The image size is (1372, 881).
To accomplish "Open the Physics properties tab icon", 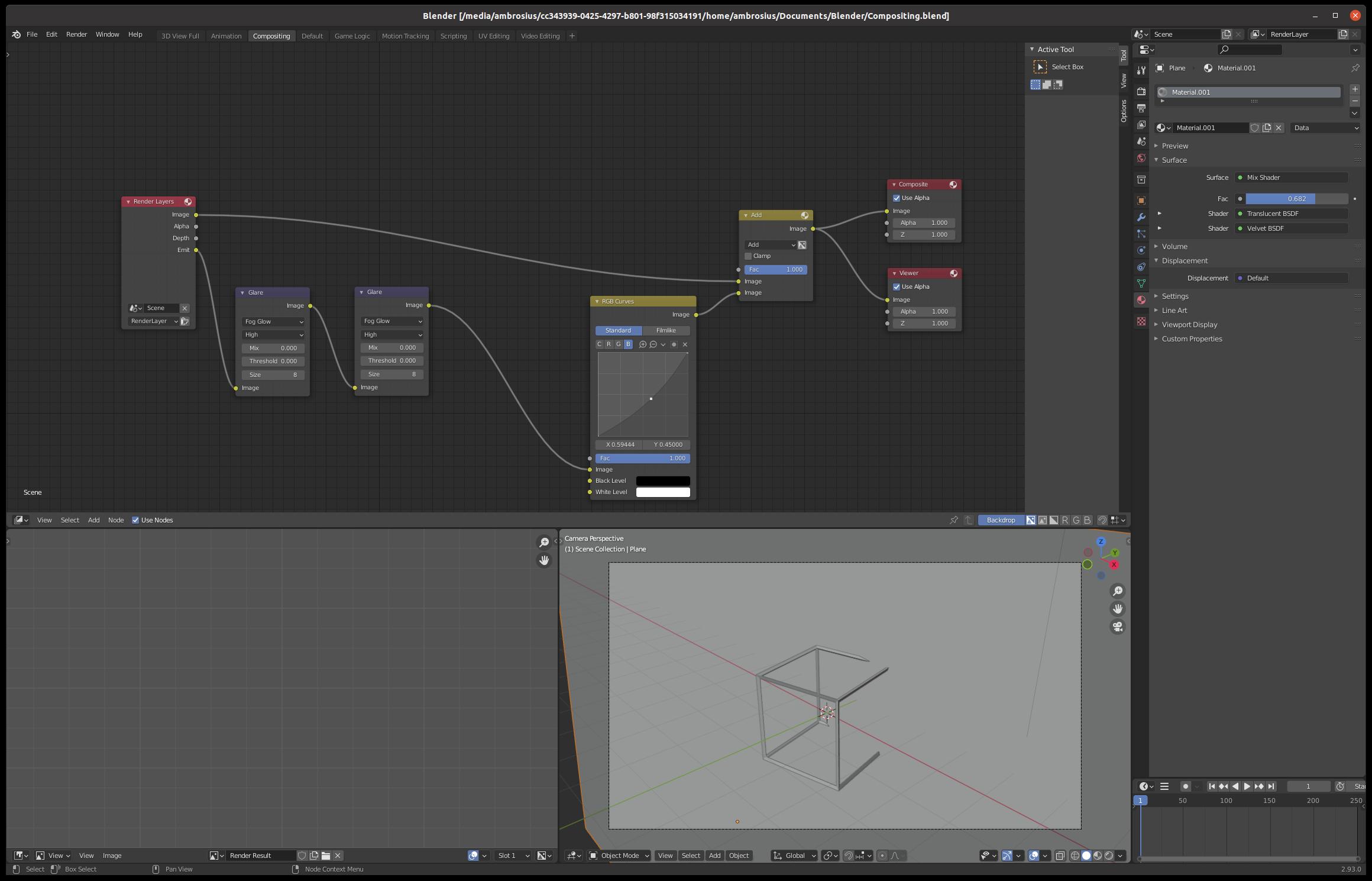I will (1141, 250).
